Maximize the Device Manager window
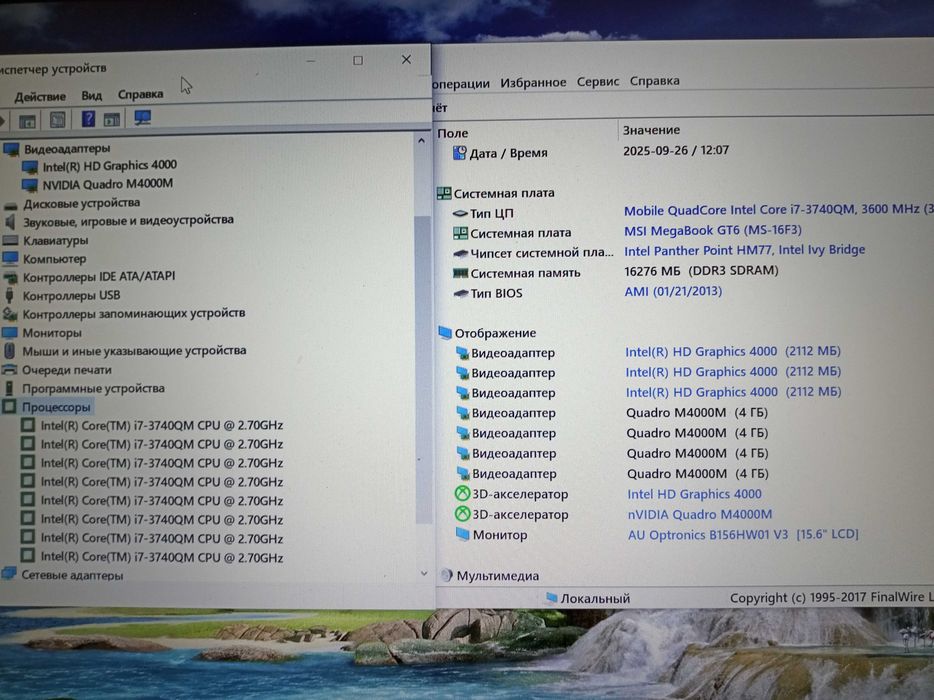 pos(358,60)
